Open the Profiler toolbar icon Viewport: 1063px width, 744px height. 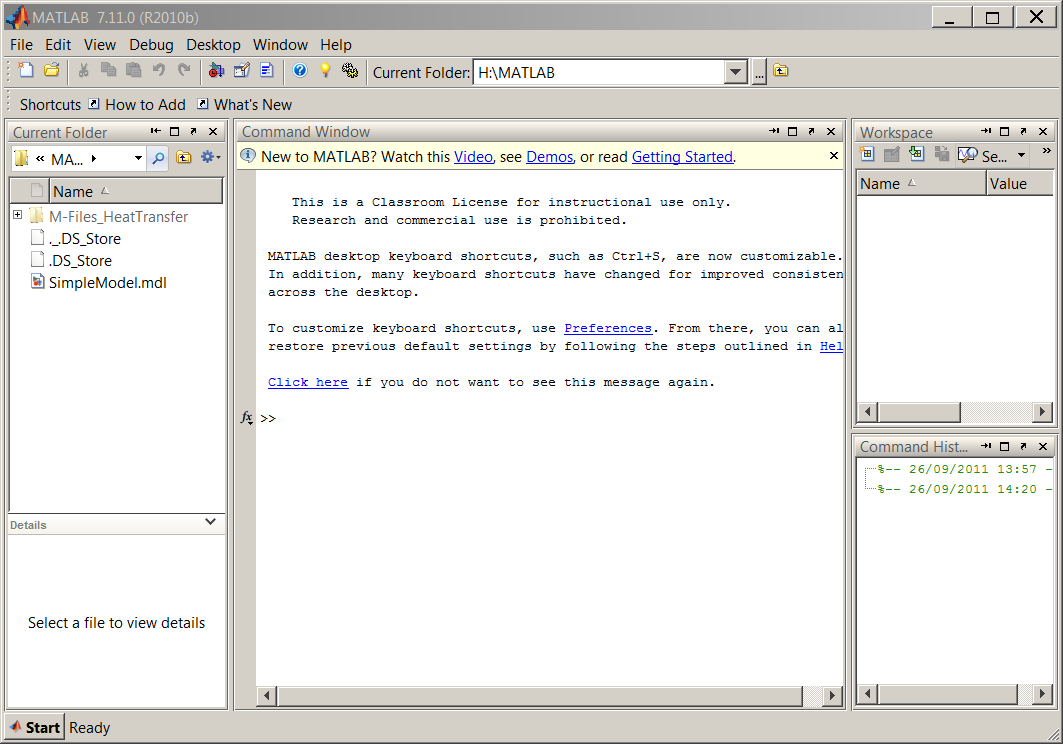267,71
